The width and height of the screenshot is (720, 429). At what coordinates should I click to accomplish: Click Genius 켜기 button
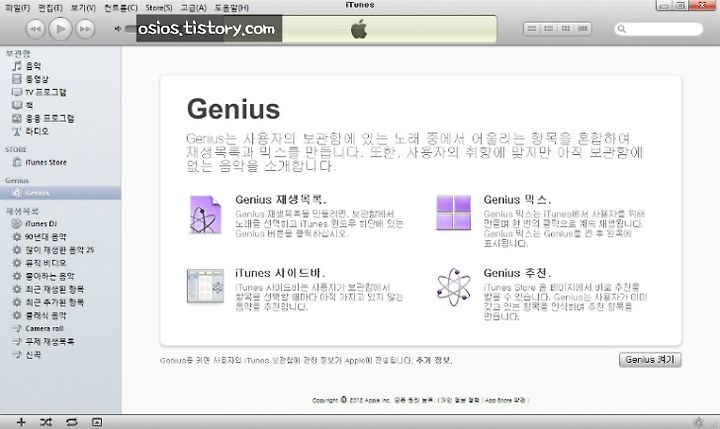[650, 360]
